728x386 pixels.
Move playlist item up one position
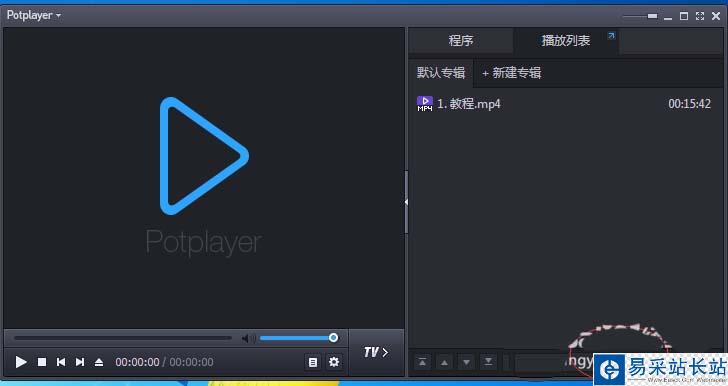[x=444, y=362]
